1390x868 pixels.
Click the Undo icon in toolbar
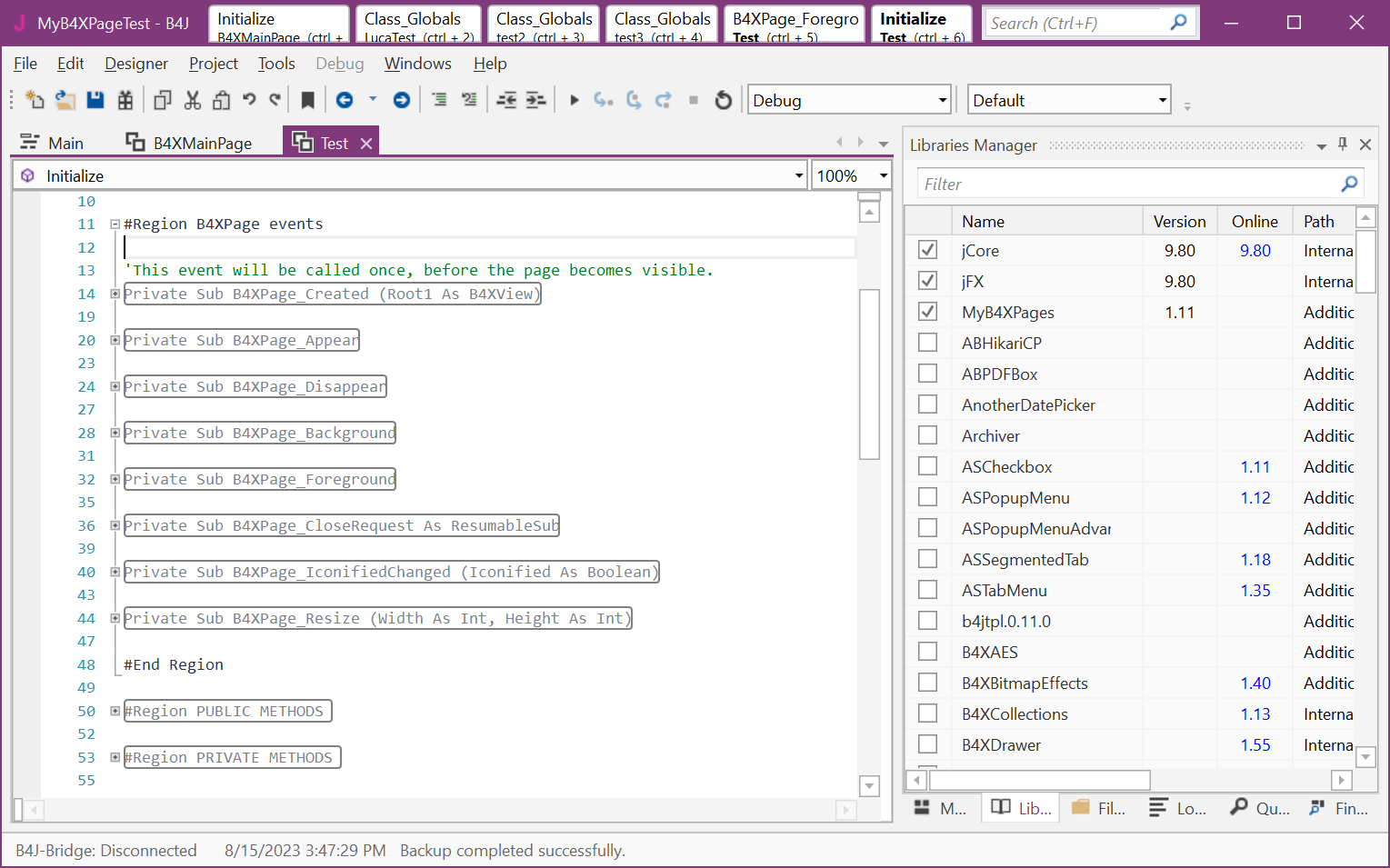249,100
